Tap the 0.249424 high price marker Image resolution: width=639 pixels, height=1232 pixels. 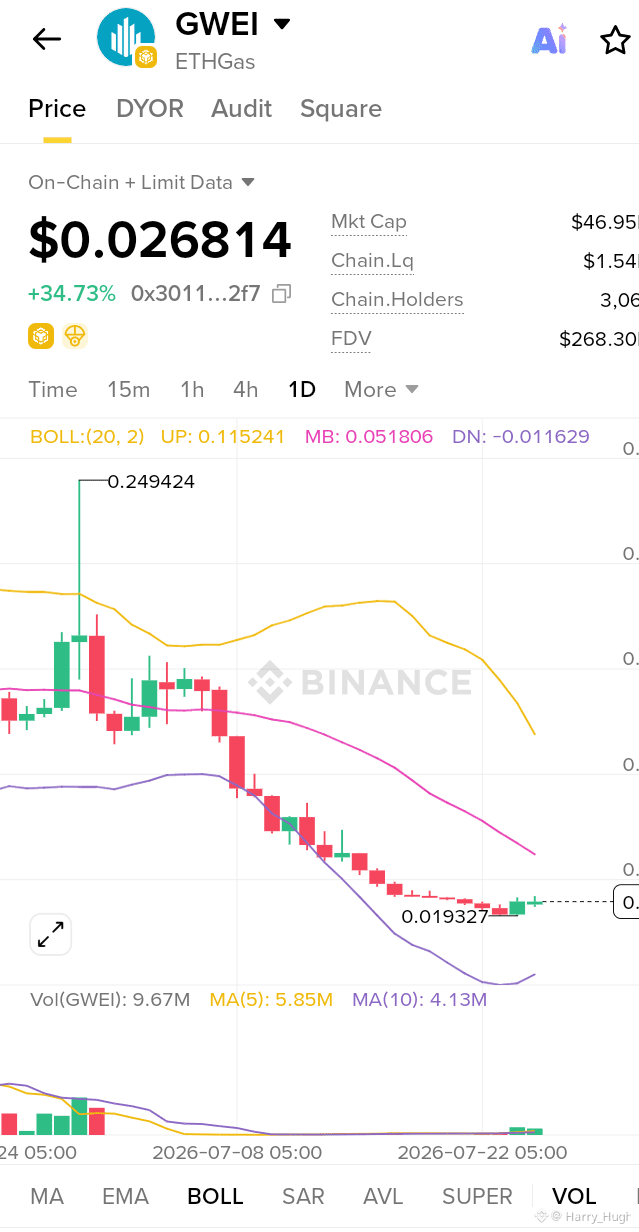click(x=151, y=481)
